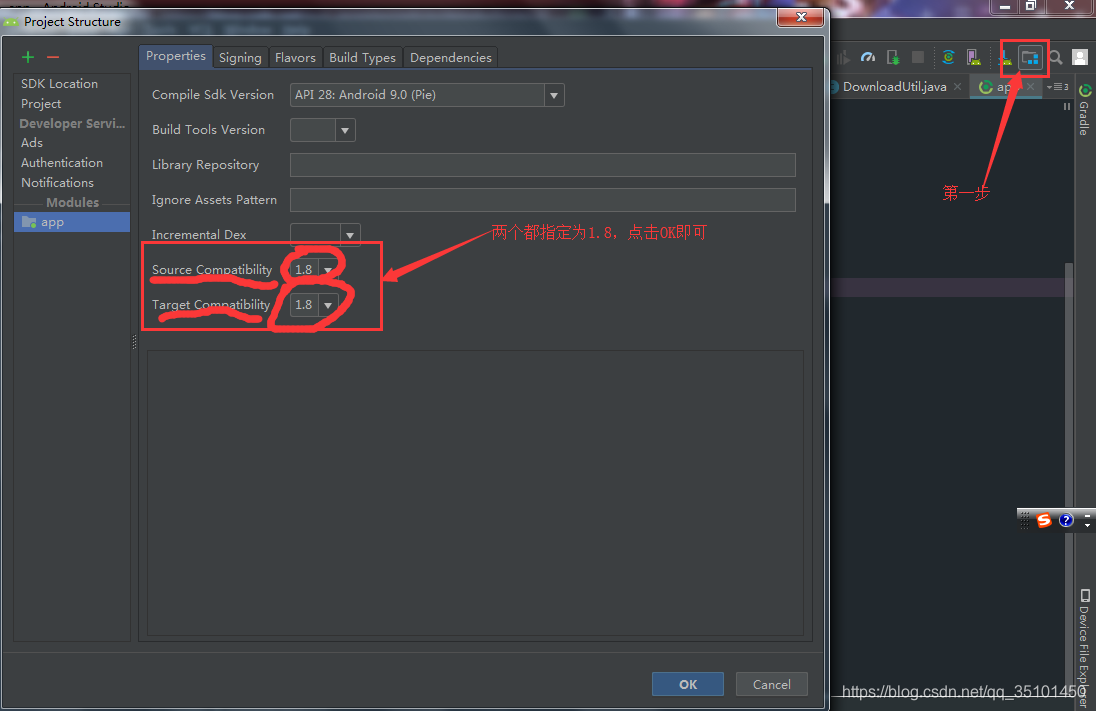Click the Cancel button
The height and width of the screenshot is (711, 1096).
click(771, 683)
